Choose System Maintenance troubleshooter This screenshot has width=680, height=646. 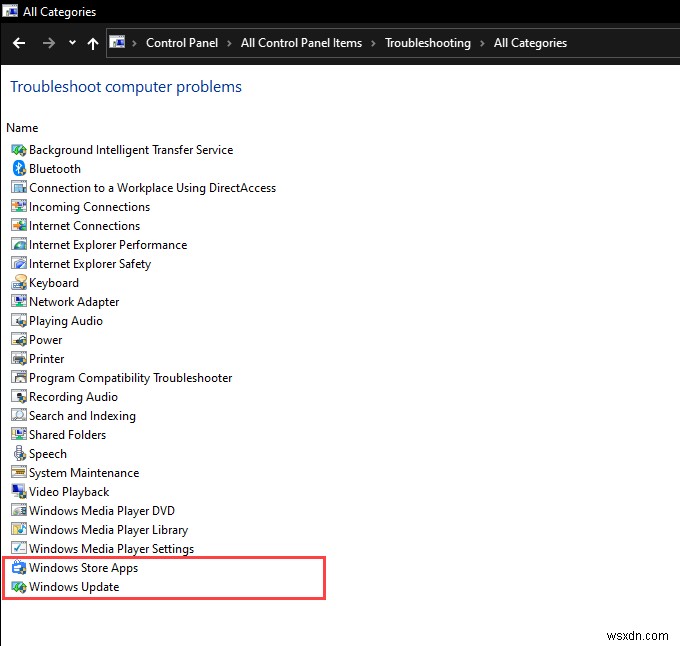tap(84, 473)
